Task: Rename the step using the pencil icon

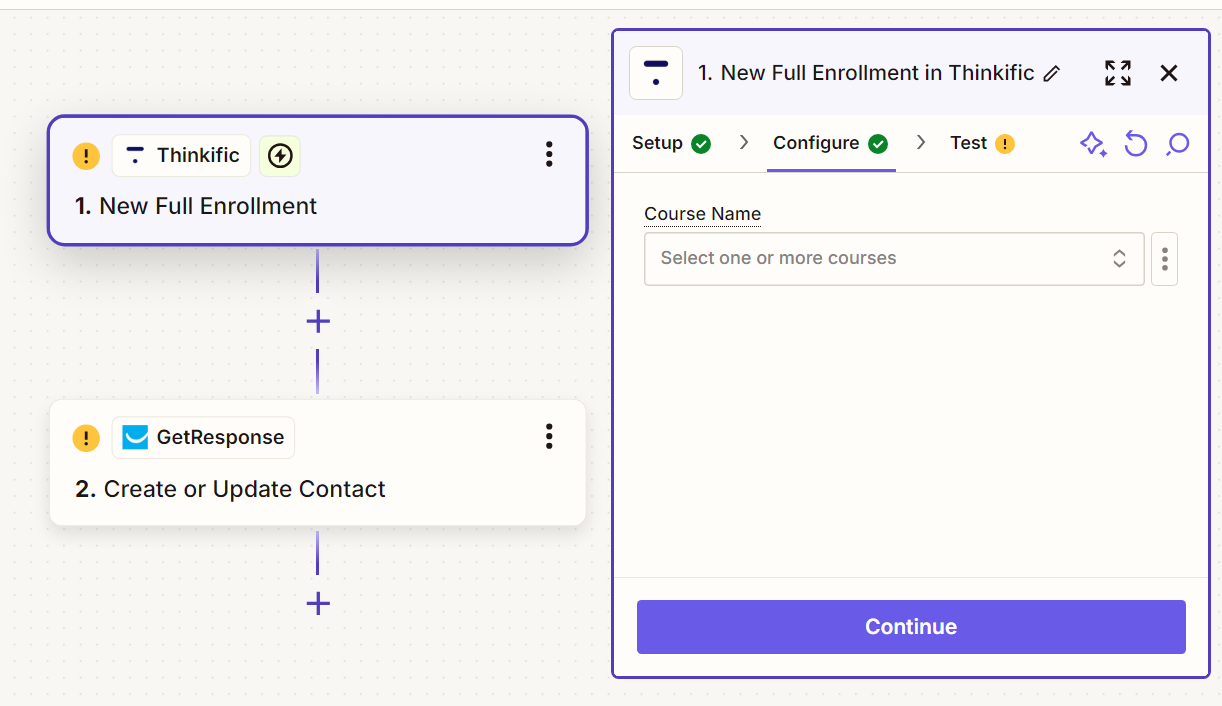Action: 1051,73
